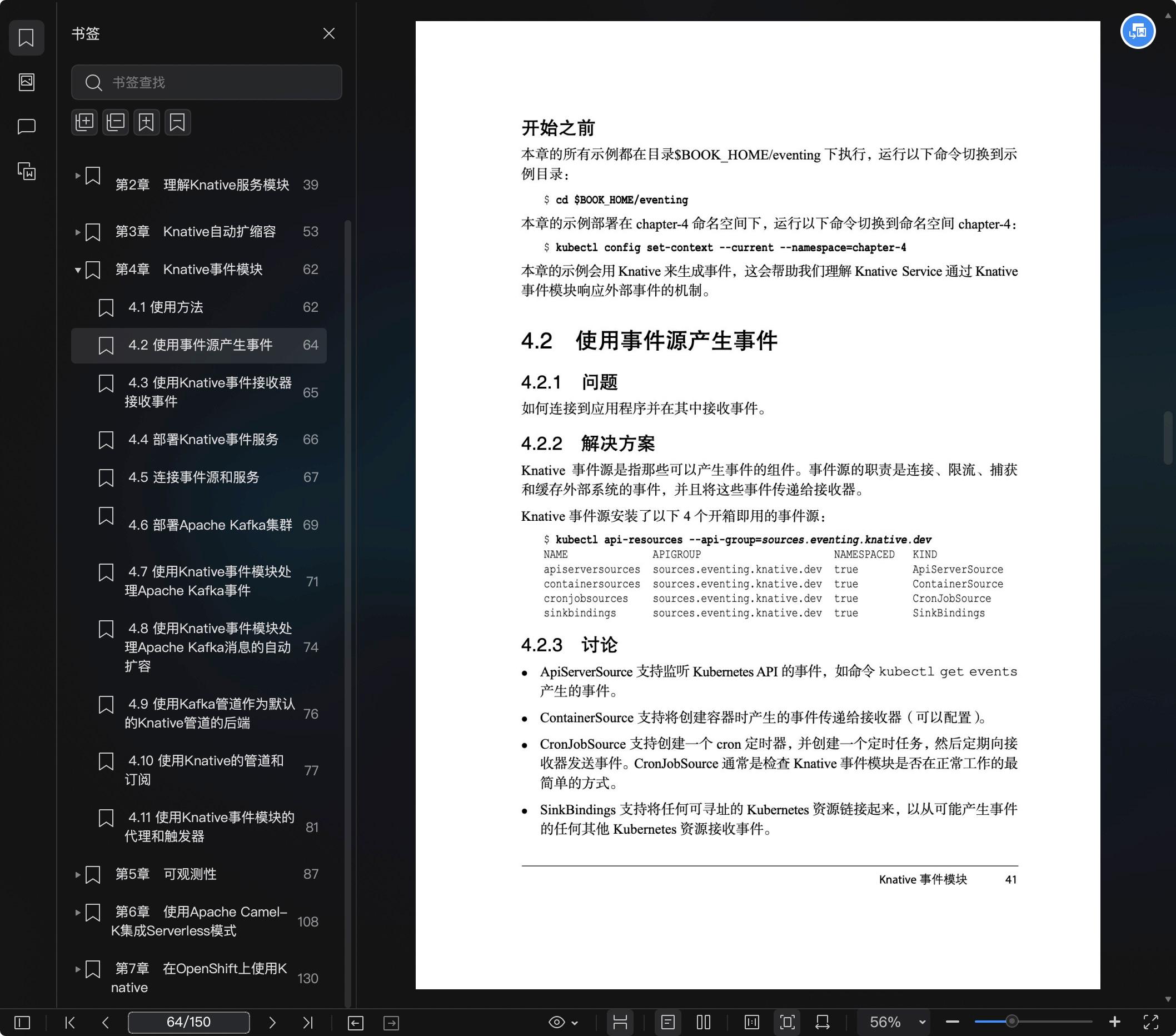Expand the 第6章 Apache Camel-K bookmark
The height and width of the screenshot is (1036, 1176).
click(78, 912)
